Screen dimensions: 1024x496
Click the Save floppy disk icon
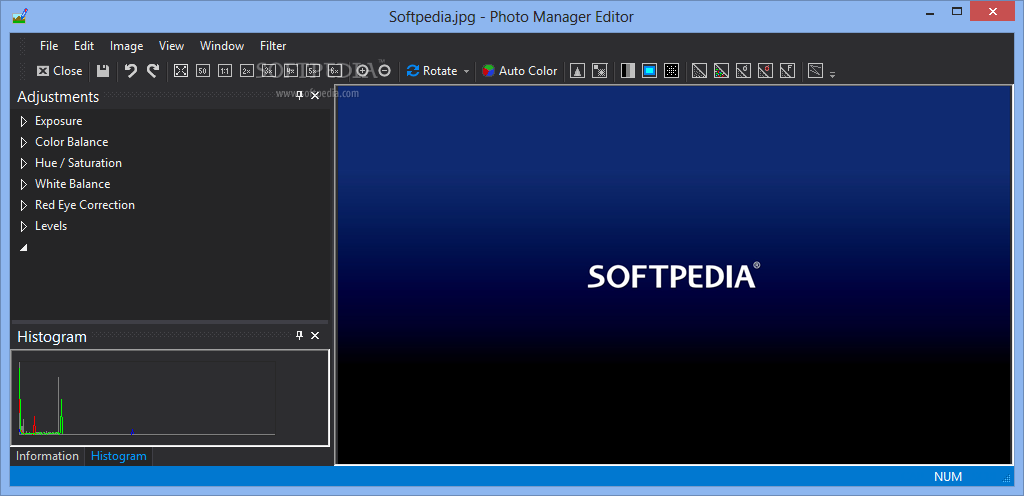[x=103, y=70]
